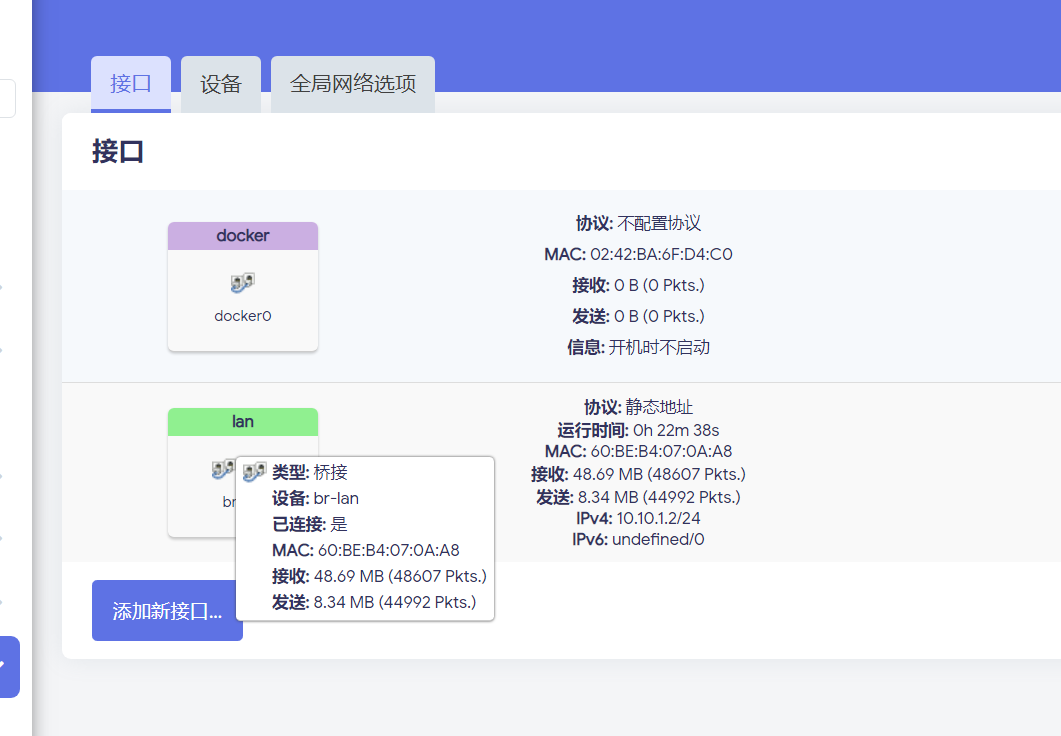Select the 接口 tab
Screen dimensions: 1061x736
pyautogui.click(x=131, y=84)
